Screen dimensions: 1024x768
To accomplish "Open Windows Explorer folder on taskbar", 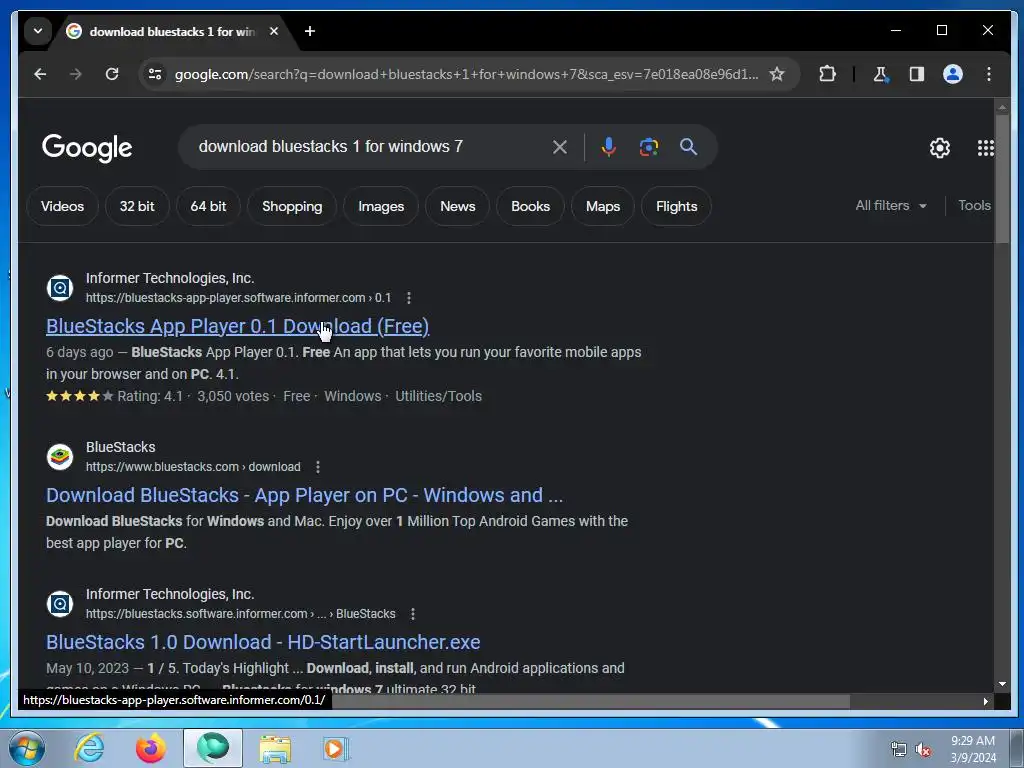I will point(275,749).
